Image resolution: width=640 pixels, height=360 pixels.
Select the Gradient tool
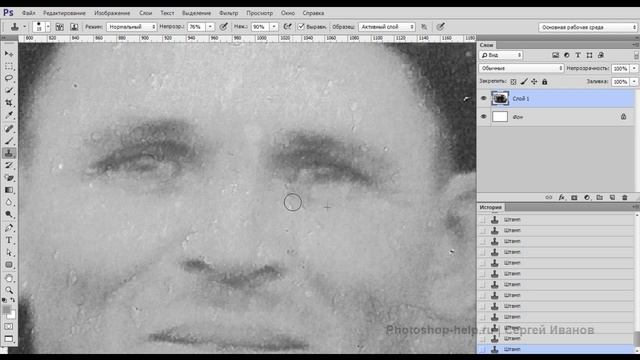[9, 190]
